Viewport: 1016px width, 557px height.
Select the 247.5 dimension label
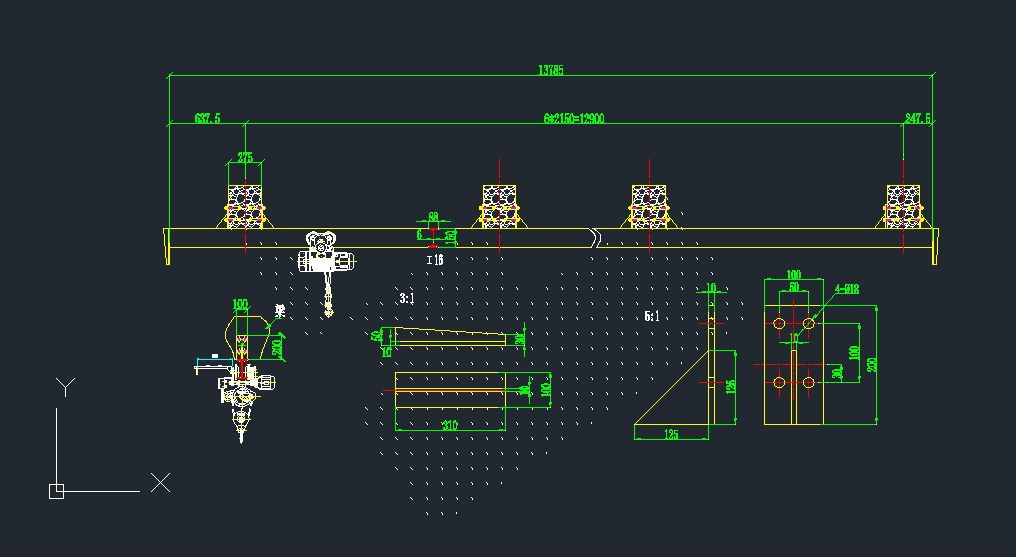click(918, 118)
